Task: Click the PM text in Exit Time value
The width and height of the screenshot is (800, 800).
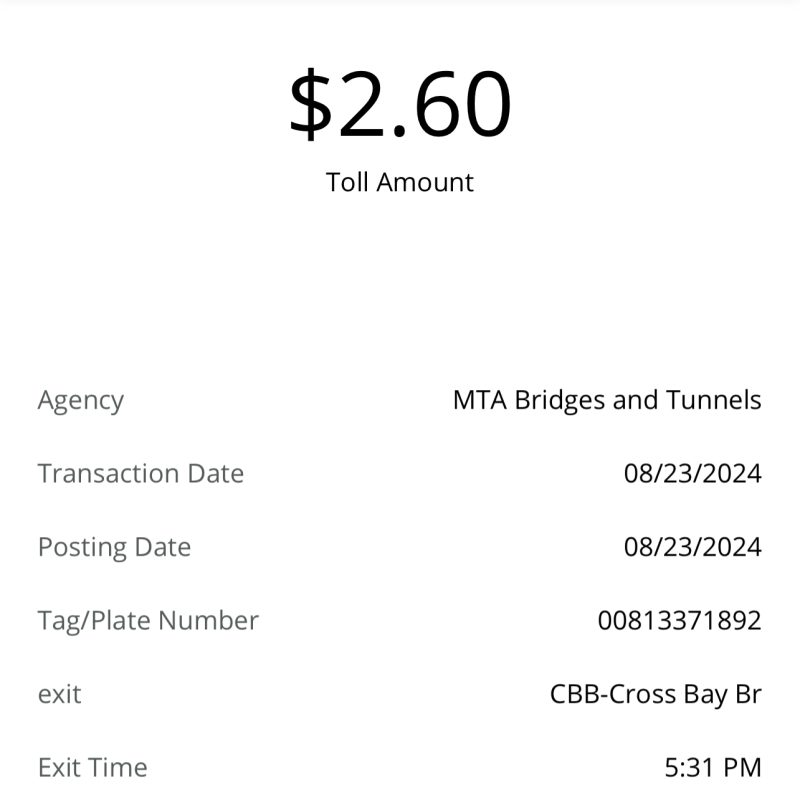Action: [742, 768]
